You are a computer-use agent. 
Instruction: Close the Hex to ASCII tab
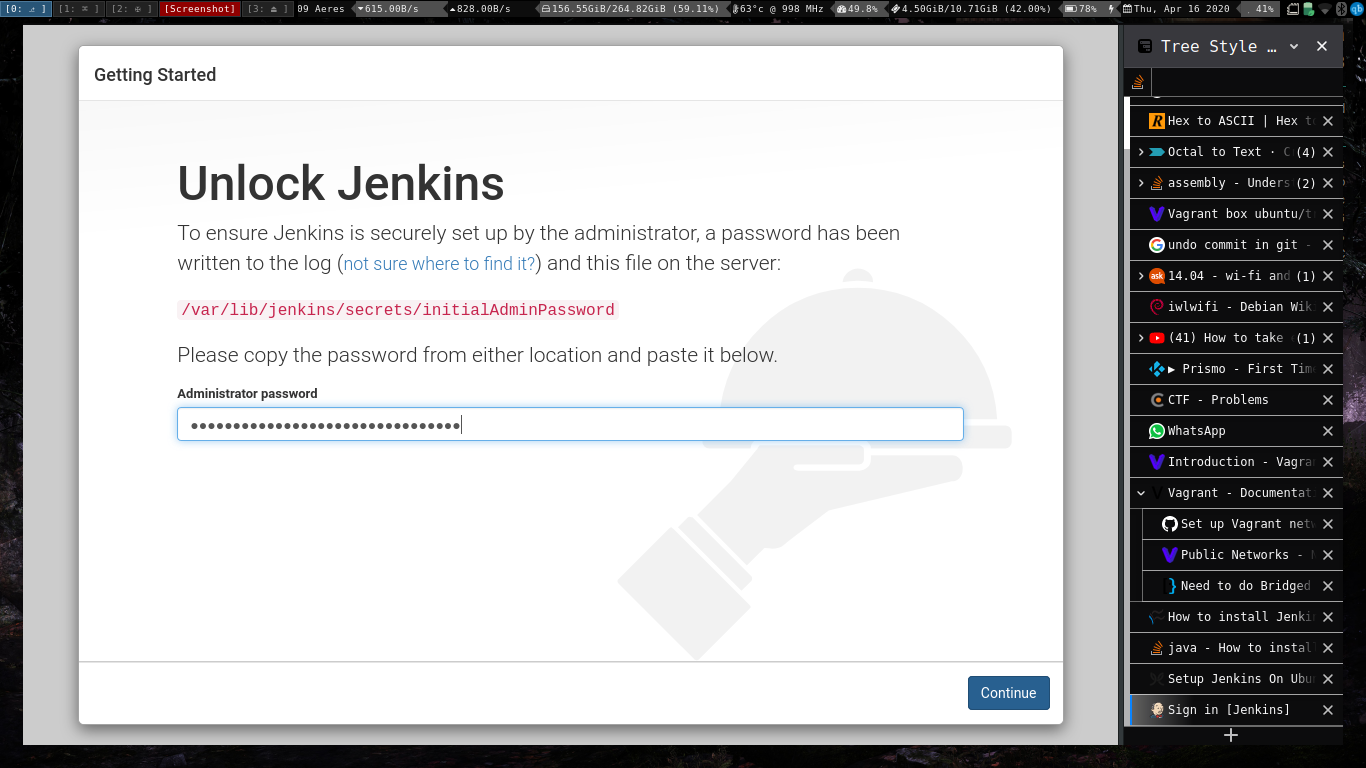tap(1328, 121)
